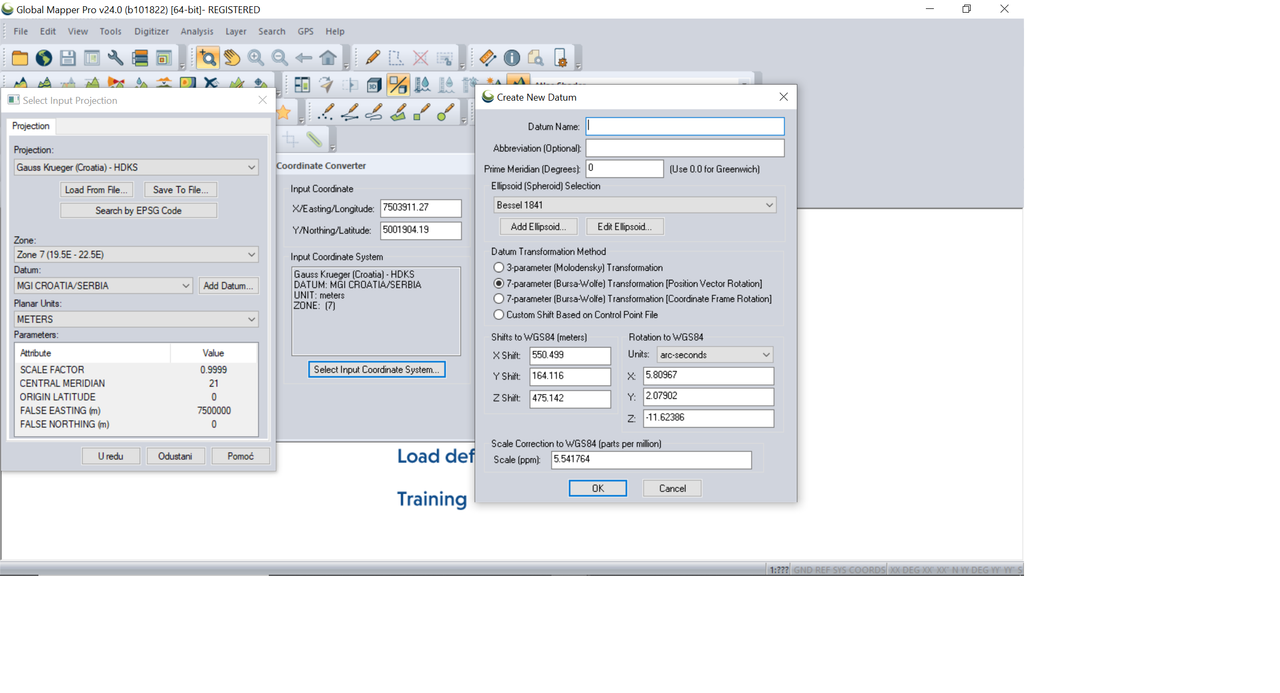Click the X Shift field 550.499
Image resolution: width=1280 pixels, height=693 pixels.
[570, 356]
